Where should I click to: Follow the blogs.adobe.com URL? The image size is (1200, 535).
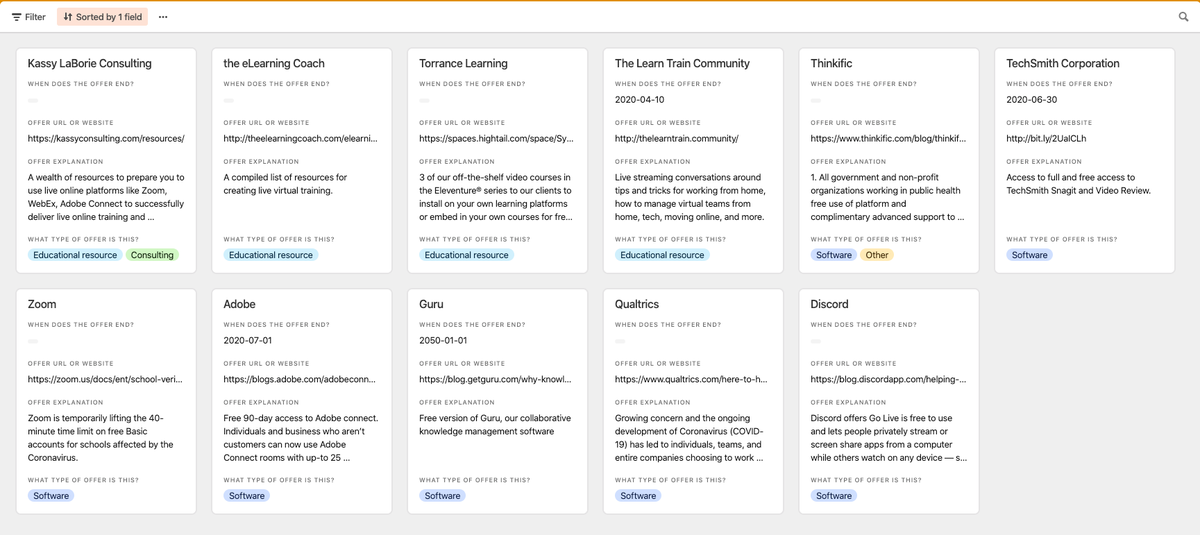point(299,380)
